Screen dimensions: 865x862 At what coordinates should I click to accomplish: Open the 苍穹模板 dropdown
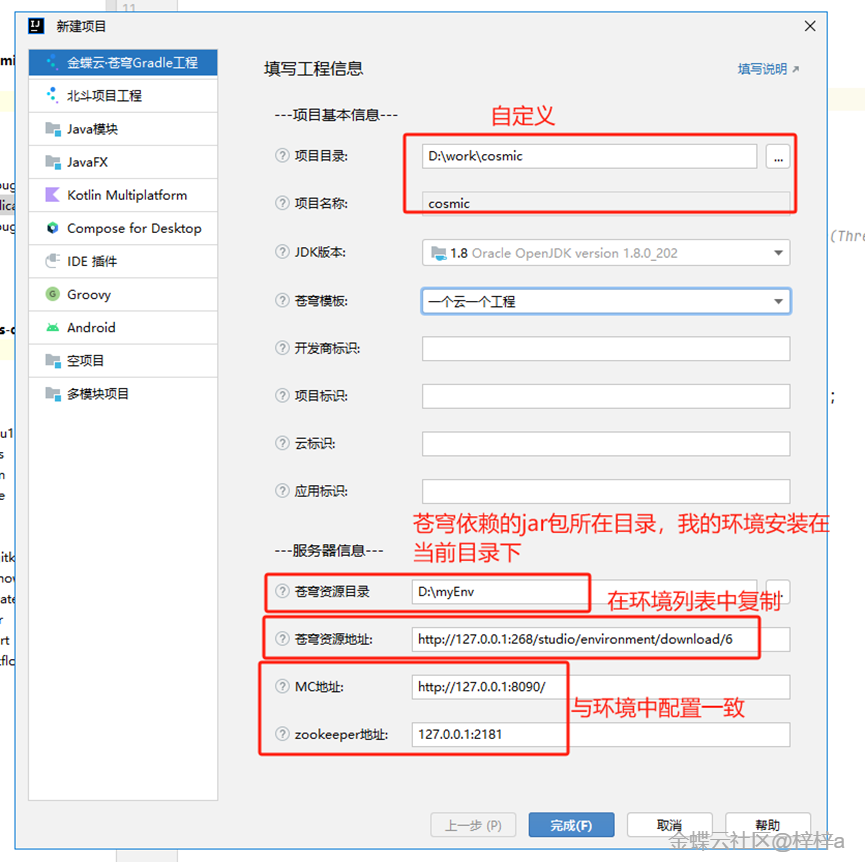(606, 301)
